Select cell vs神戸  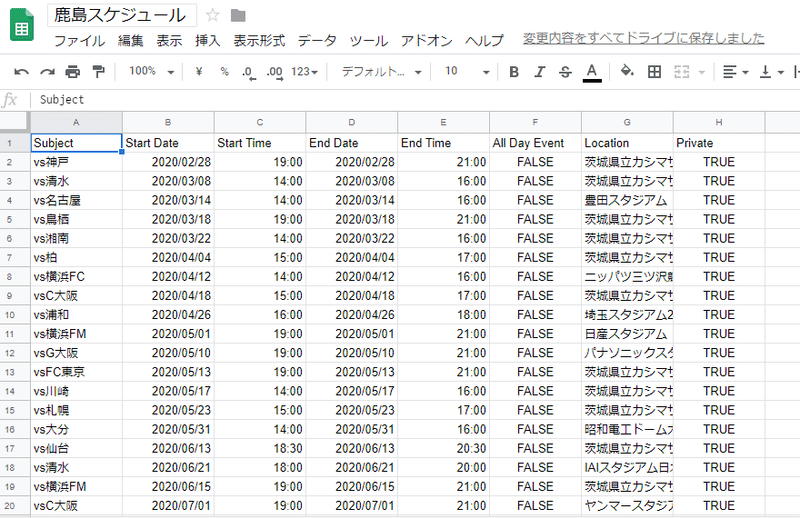(76, 162)
